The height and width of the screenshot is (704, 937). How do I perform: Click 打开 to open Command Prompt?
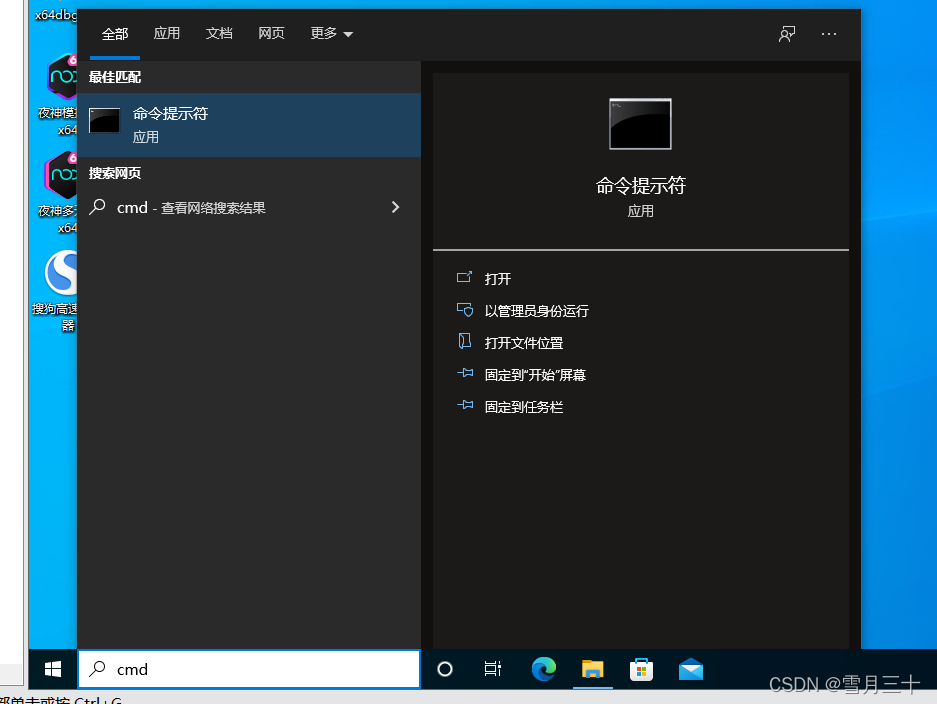tap(497, 278)
